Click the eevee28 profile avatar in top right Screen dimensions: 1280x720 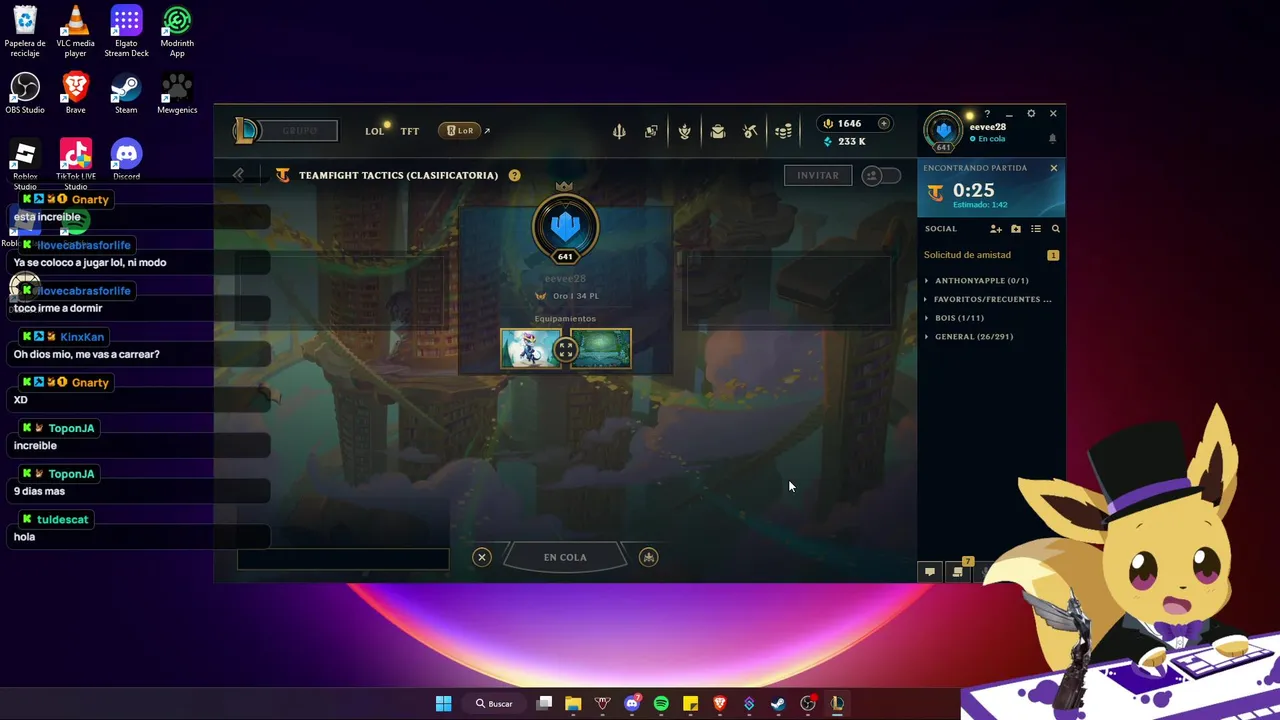943,131
